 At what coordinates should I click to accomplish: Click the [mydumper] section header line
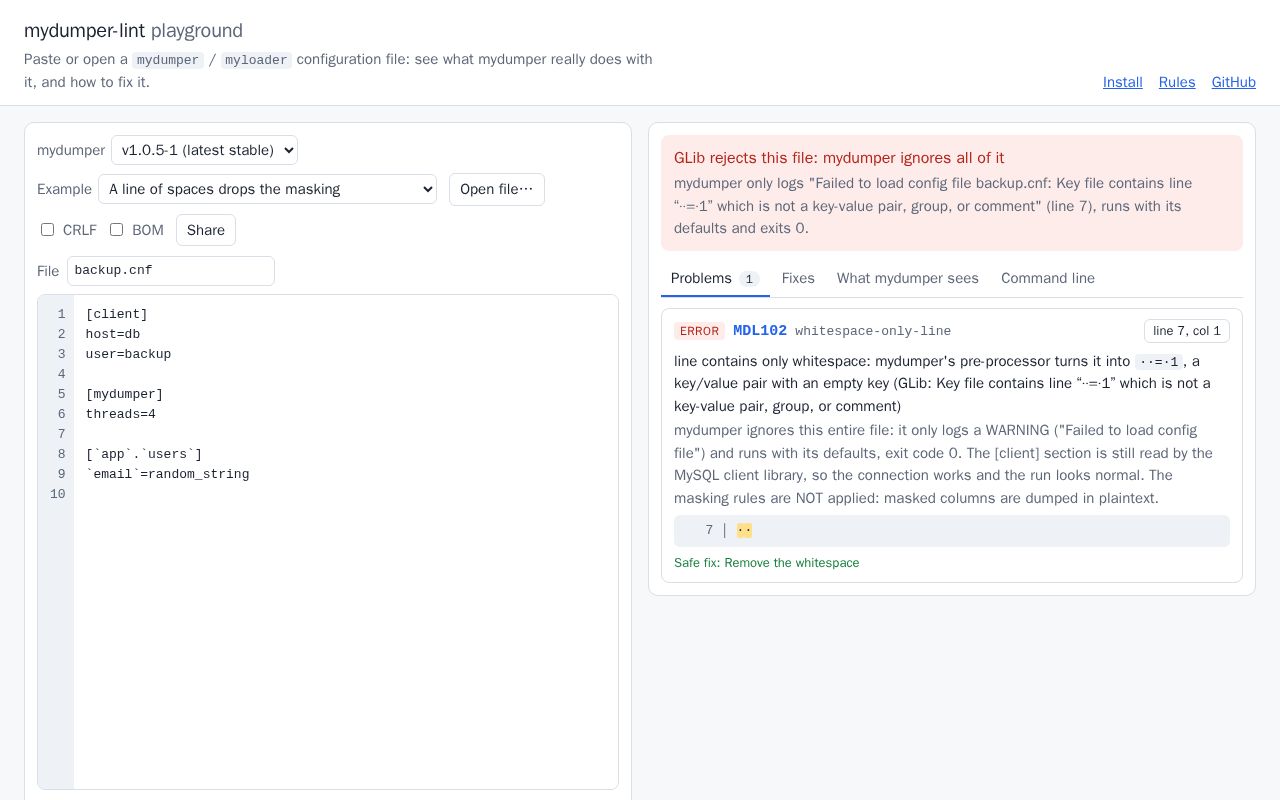pos(125,394)
